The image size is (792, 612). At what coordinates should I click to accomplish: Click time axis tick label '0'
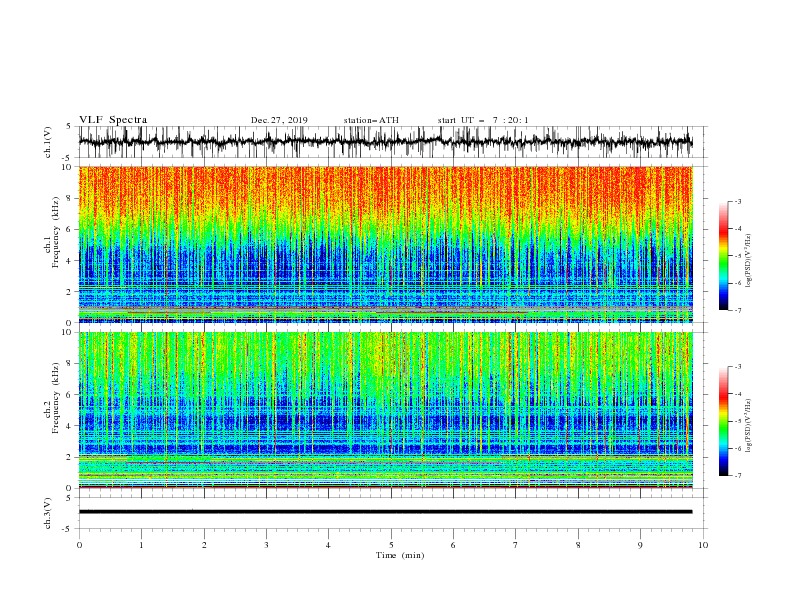click(x=79, y=545)
